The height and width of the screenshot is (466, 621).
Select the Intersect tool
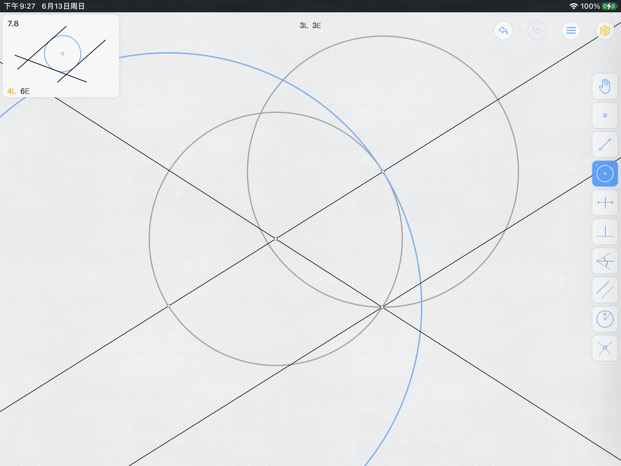pos(605,348)
